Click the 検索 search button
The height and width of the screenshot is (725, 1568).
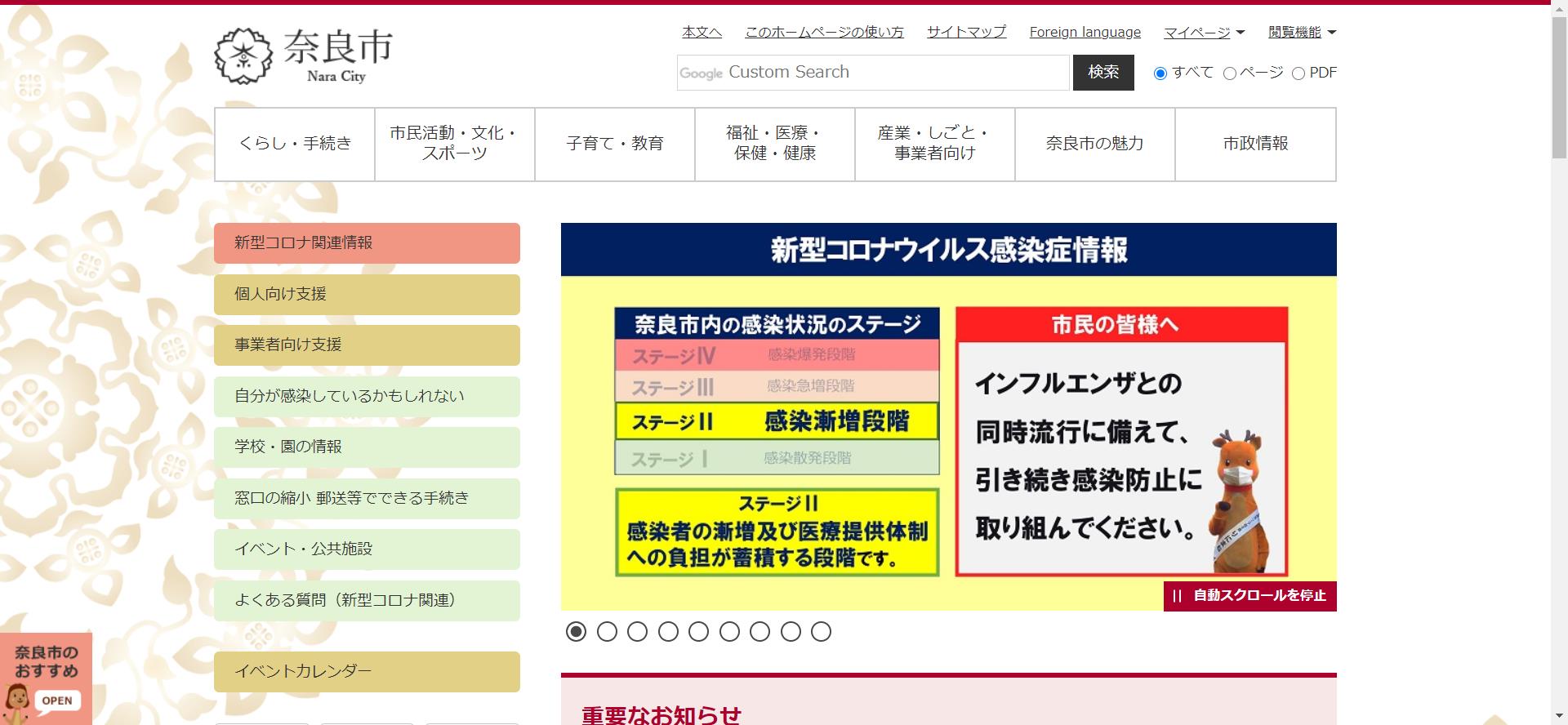click(x=1103, y=73)
